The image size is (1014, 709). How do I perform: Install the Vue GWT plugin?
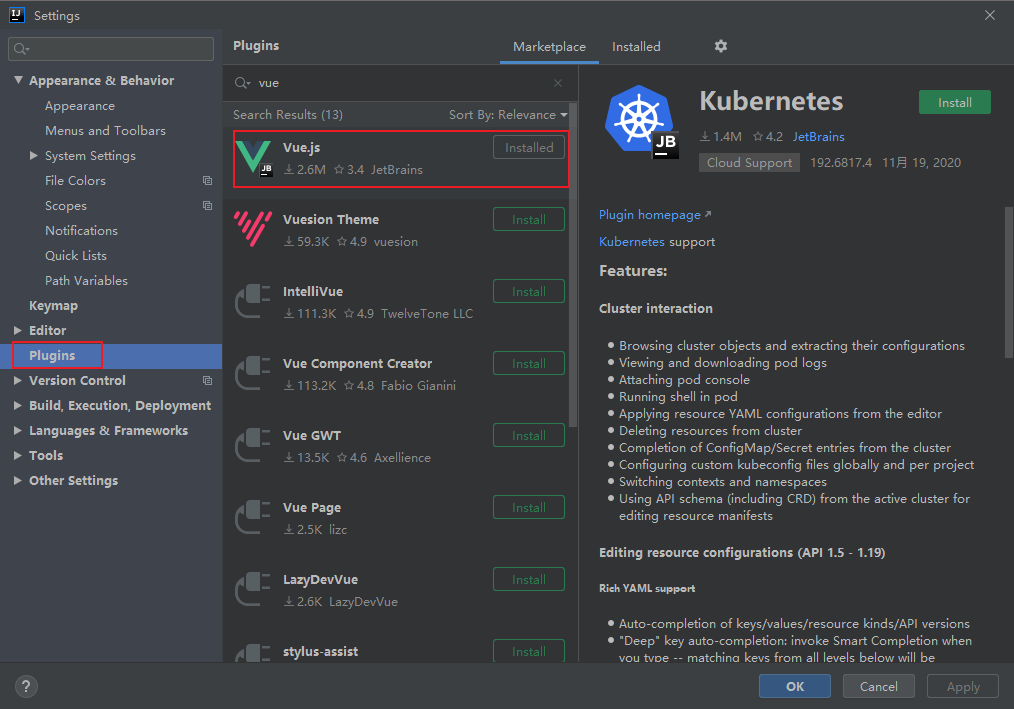[529, 435]
